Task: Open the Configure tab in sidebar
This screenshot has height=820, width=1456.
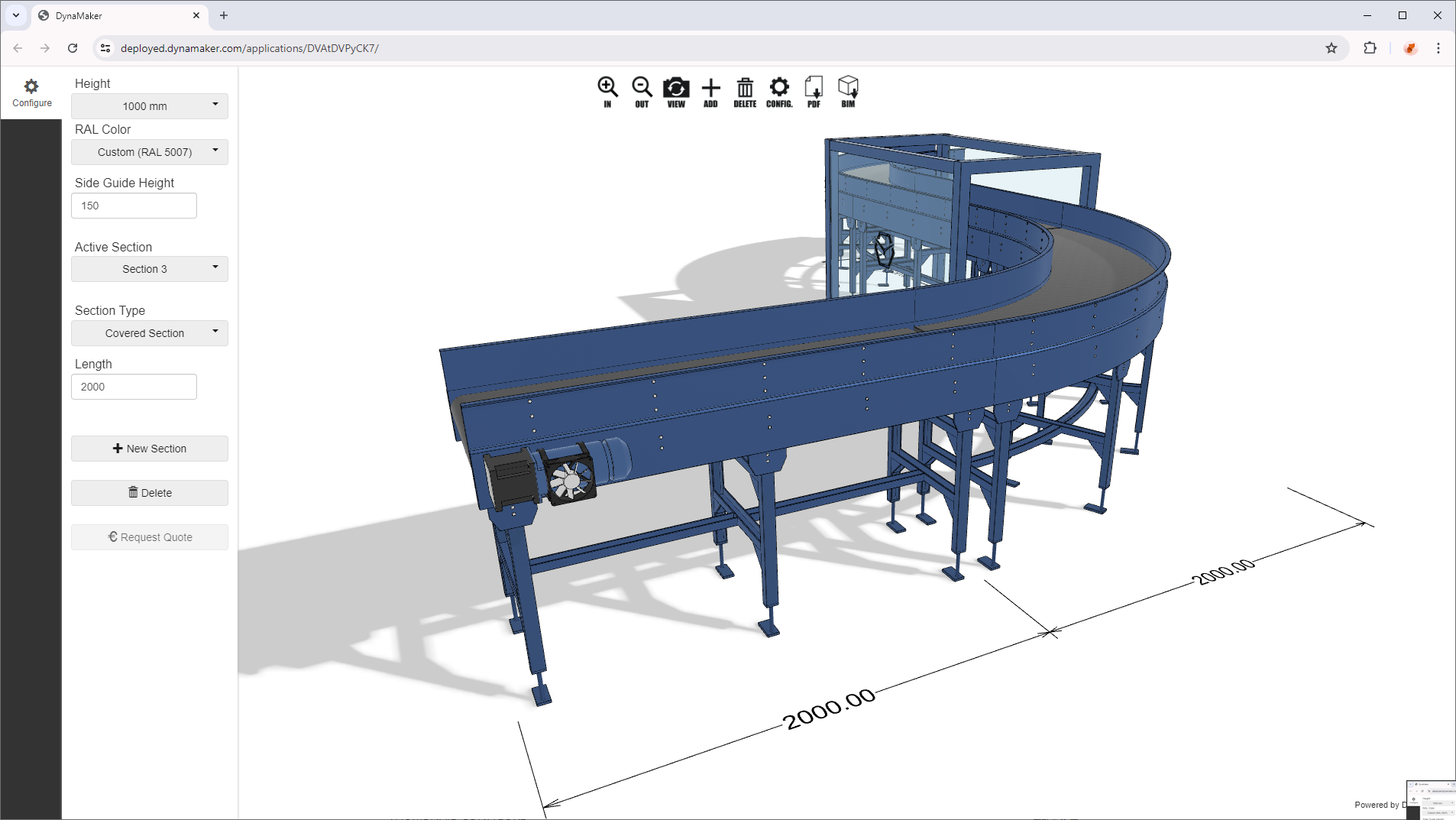Action: click(31, 93)
